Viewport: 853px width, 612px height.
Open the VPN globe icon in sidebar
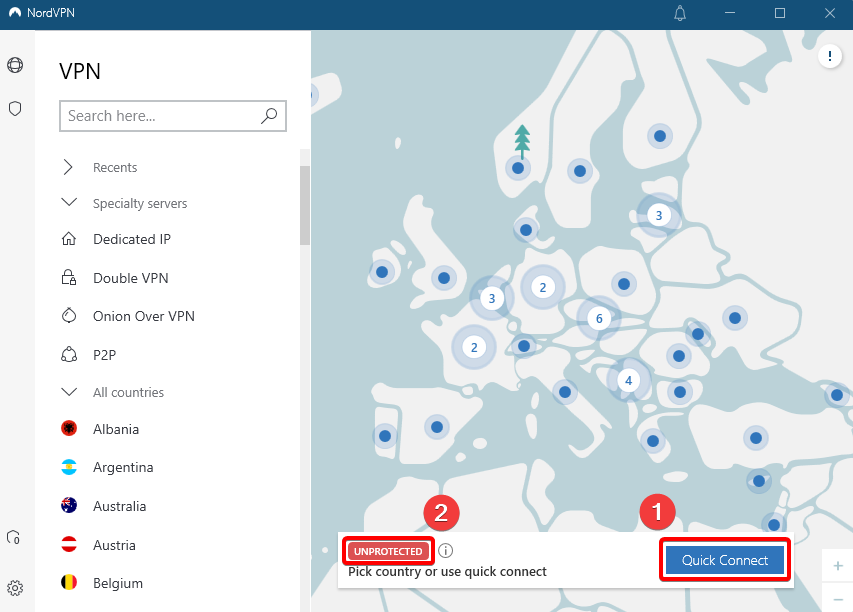pos(15,65)
